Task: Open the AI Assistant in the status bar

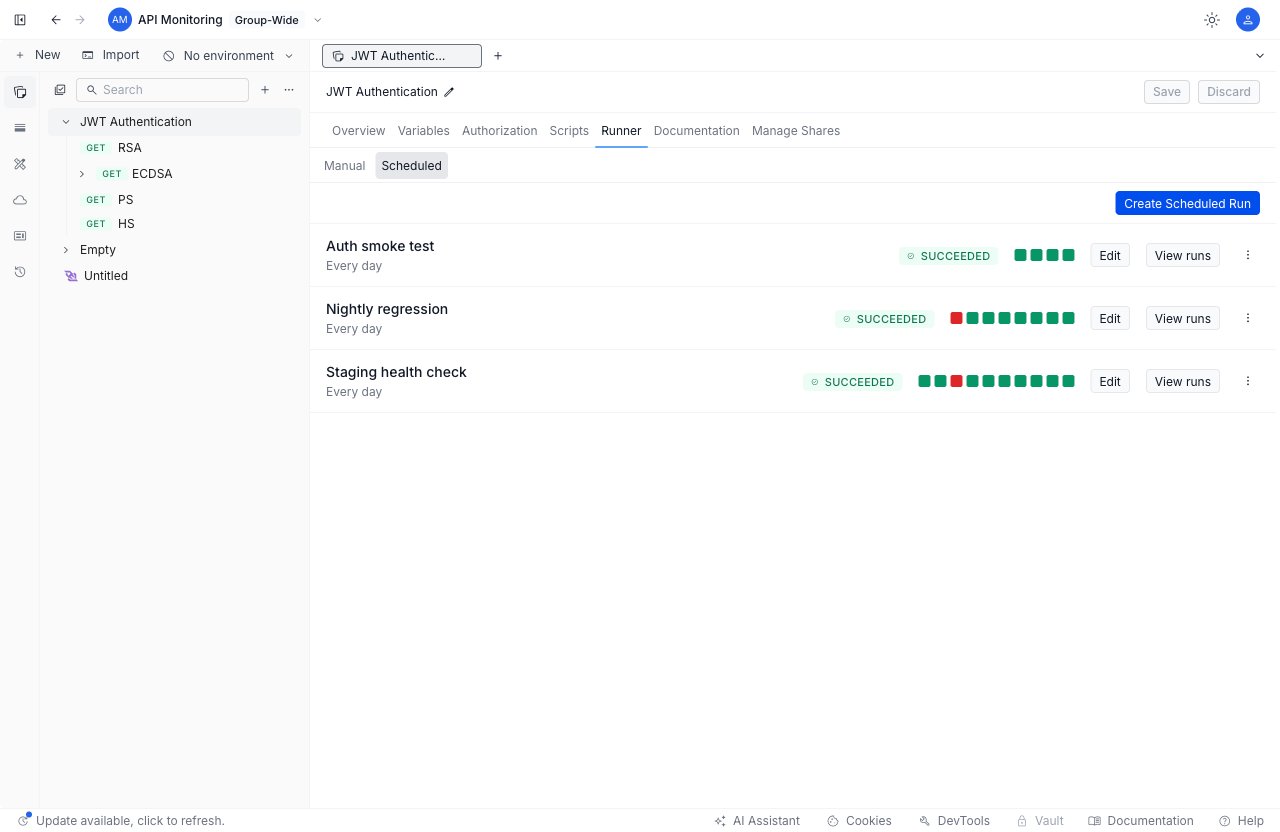Action: (757, 821)
